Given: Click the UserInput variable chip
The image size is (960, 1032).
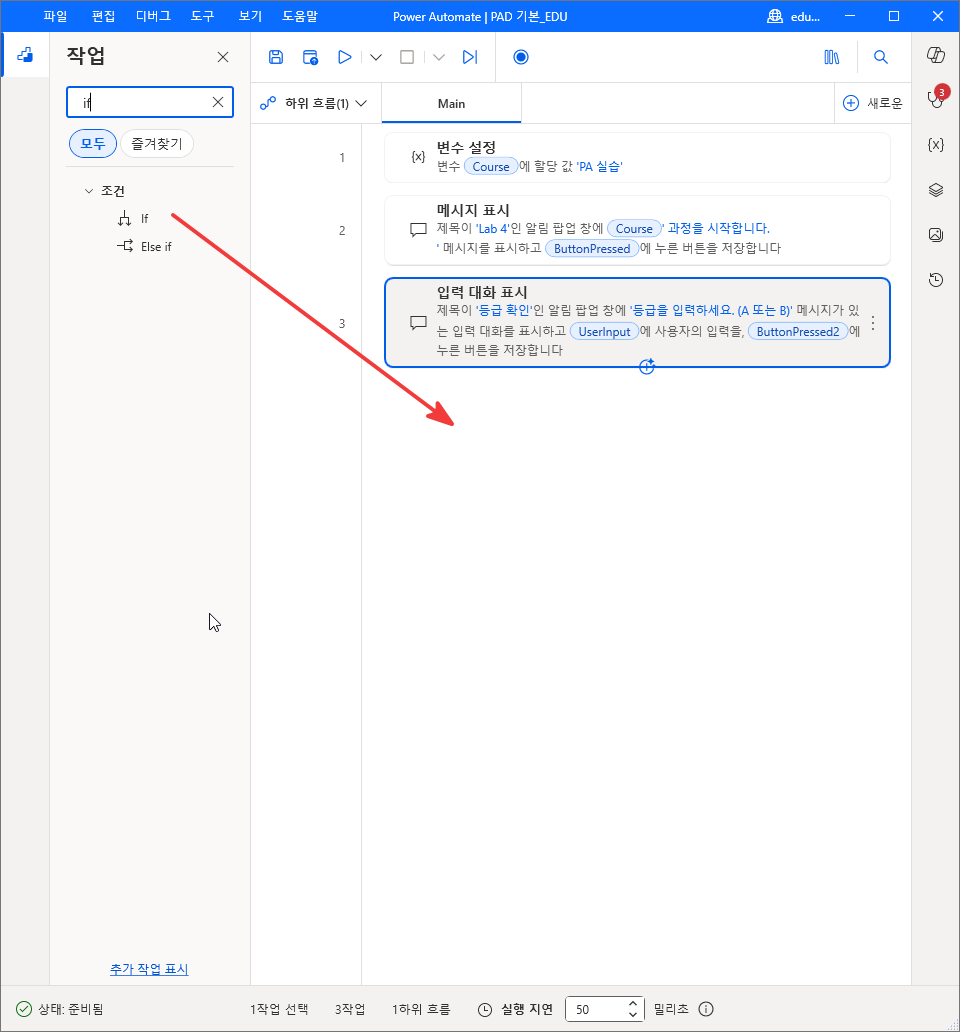Looking at the screenshot, I should (604, 332).
